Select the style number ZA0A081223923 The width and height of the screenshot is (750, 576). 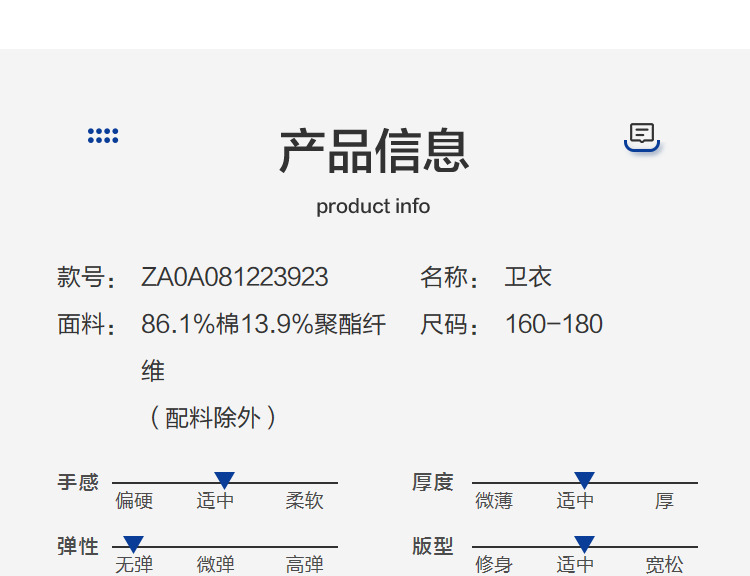pos(235,277)
